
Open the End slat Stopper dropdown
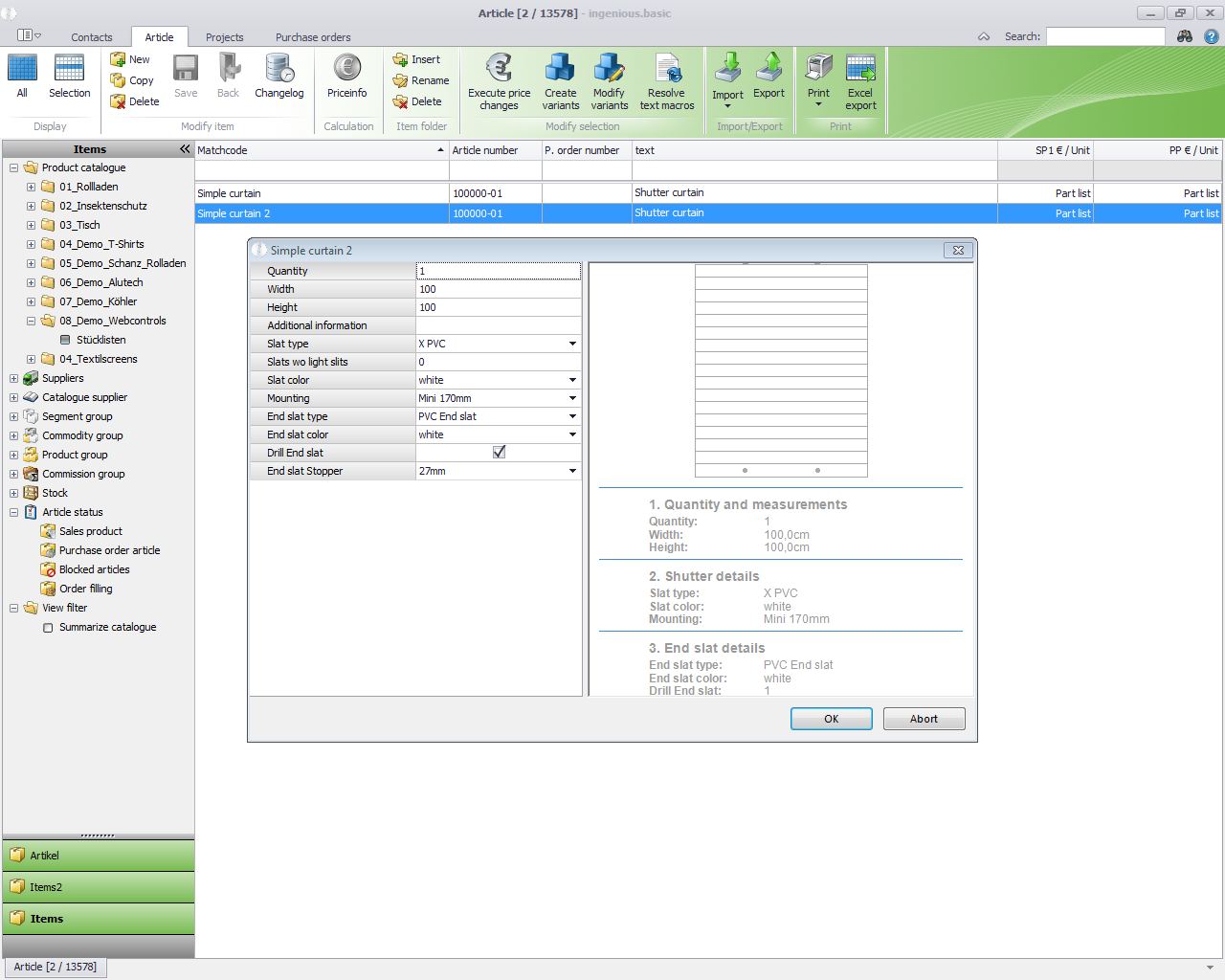pos(572,471)
